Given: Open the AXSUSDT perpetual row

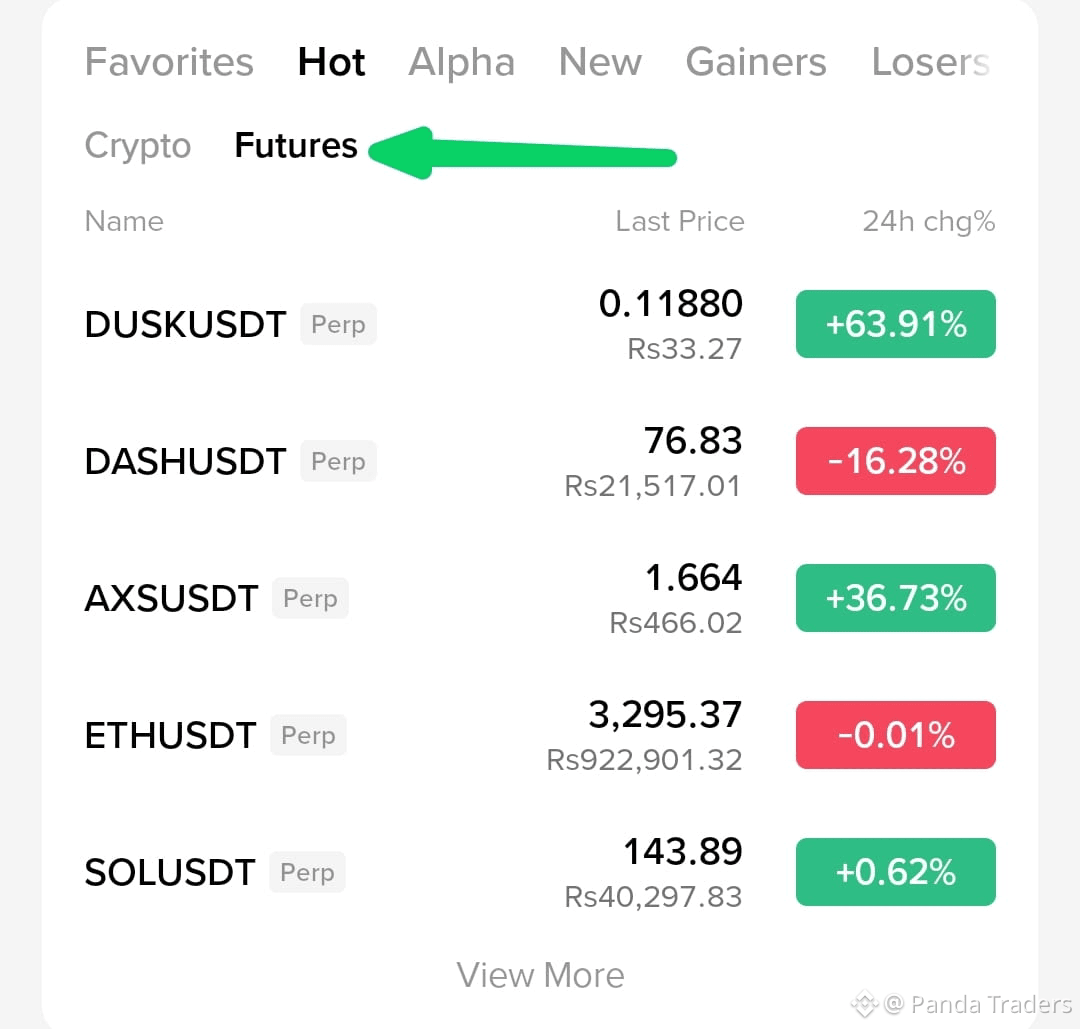Looking at the screenshot, I should [x=540, y=598].
